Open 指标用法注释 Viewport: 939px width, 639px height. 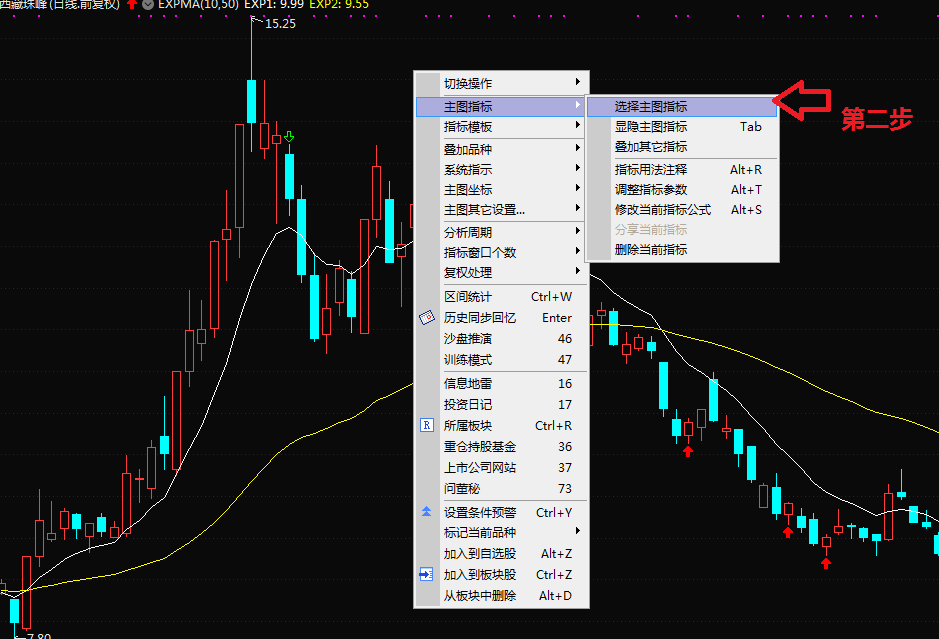[682, 169]
